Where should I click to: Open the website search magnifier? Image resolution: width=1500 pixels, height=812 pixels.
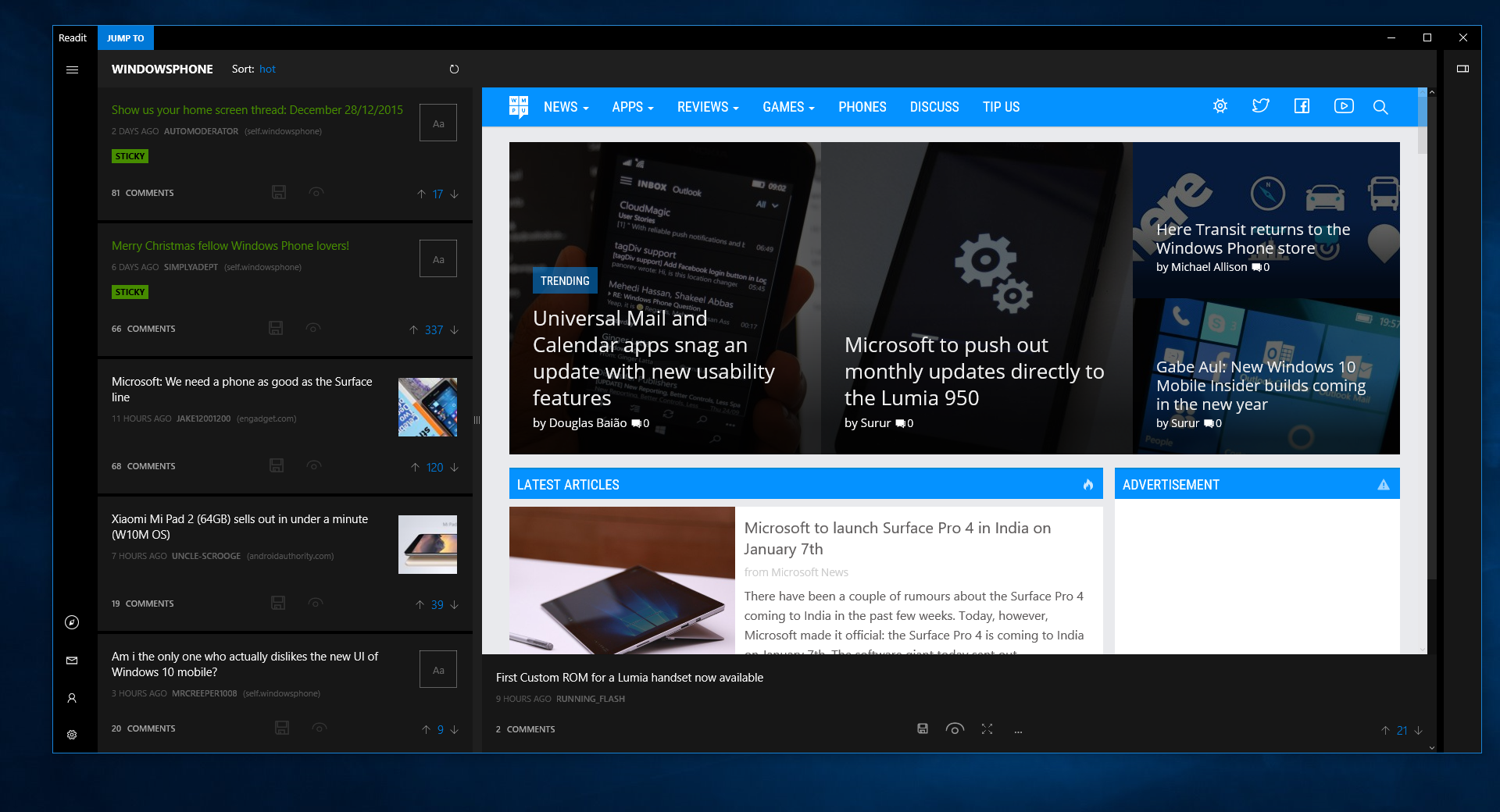point(1380,107)
